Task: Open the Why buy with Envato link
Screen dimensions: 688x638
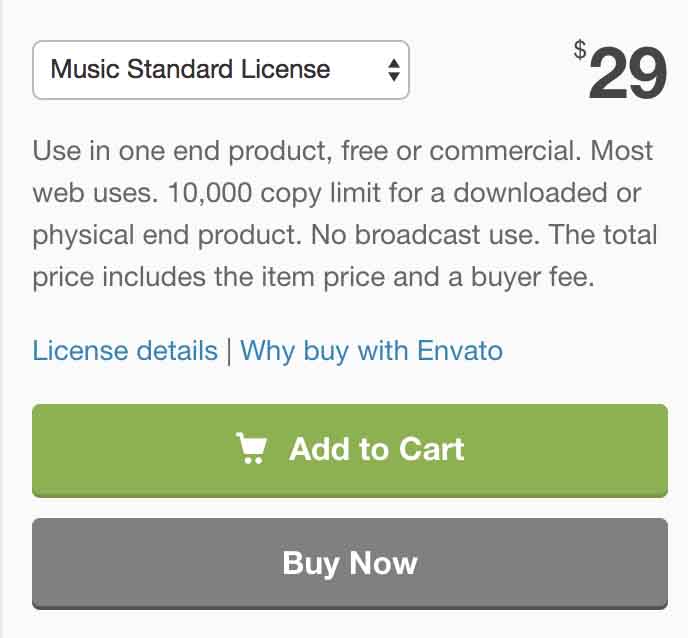Action: click(371, 351)
